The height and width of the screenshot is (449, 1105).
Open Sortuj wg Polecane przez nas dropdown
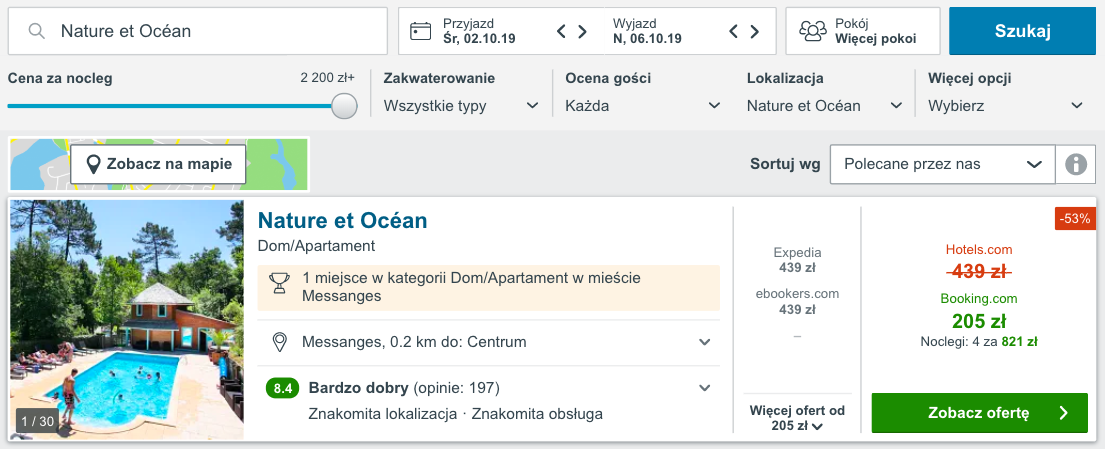(942, 165)
